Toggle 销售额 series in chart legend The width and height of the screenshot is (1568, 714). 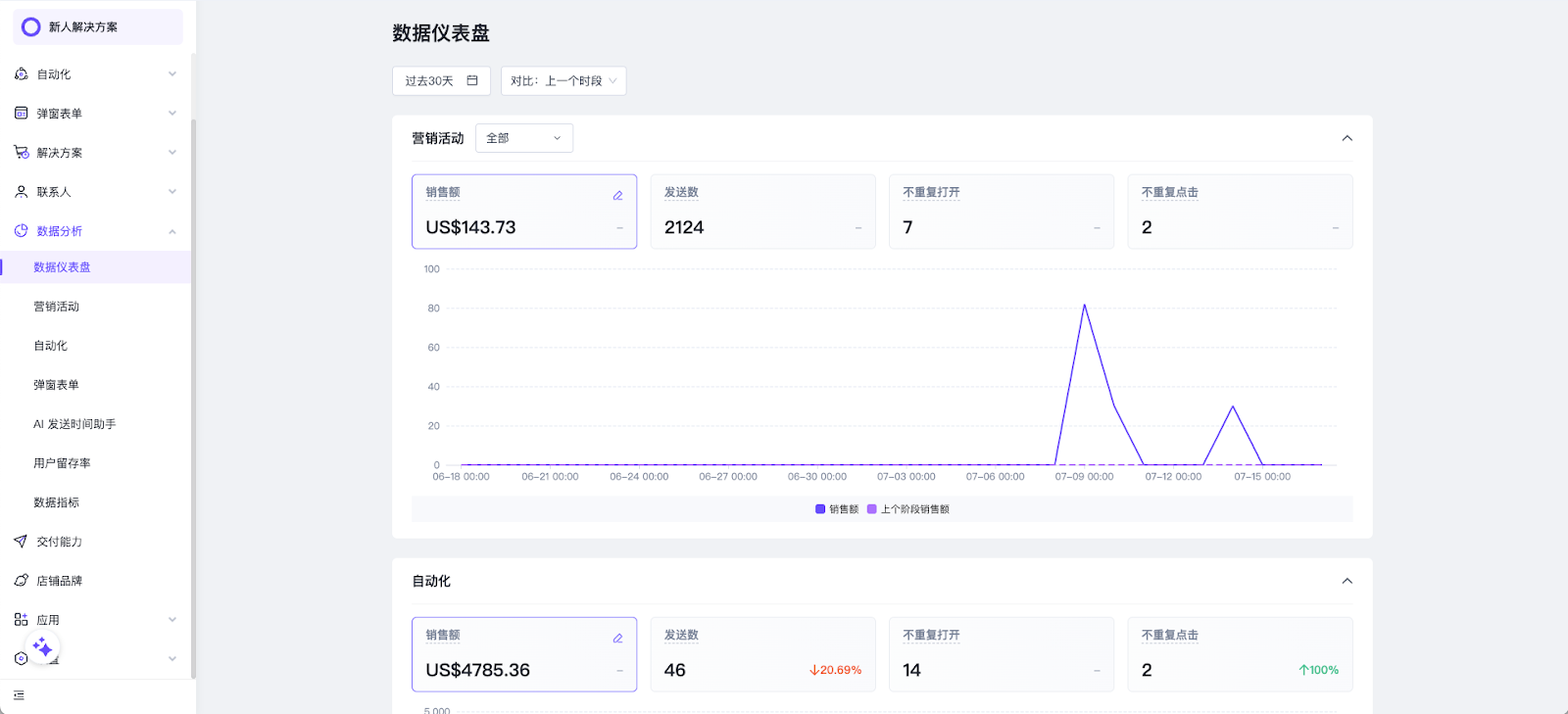[x=837, y=509]
